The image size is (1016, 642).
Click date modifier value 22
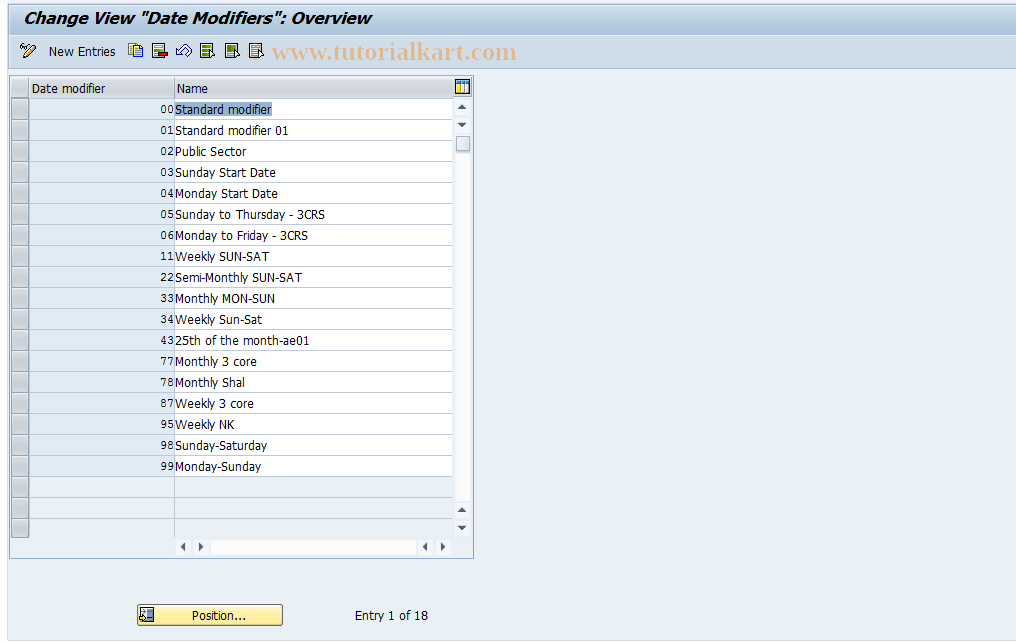102,277
